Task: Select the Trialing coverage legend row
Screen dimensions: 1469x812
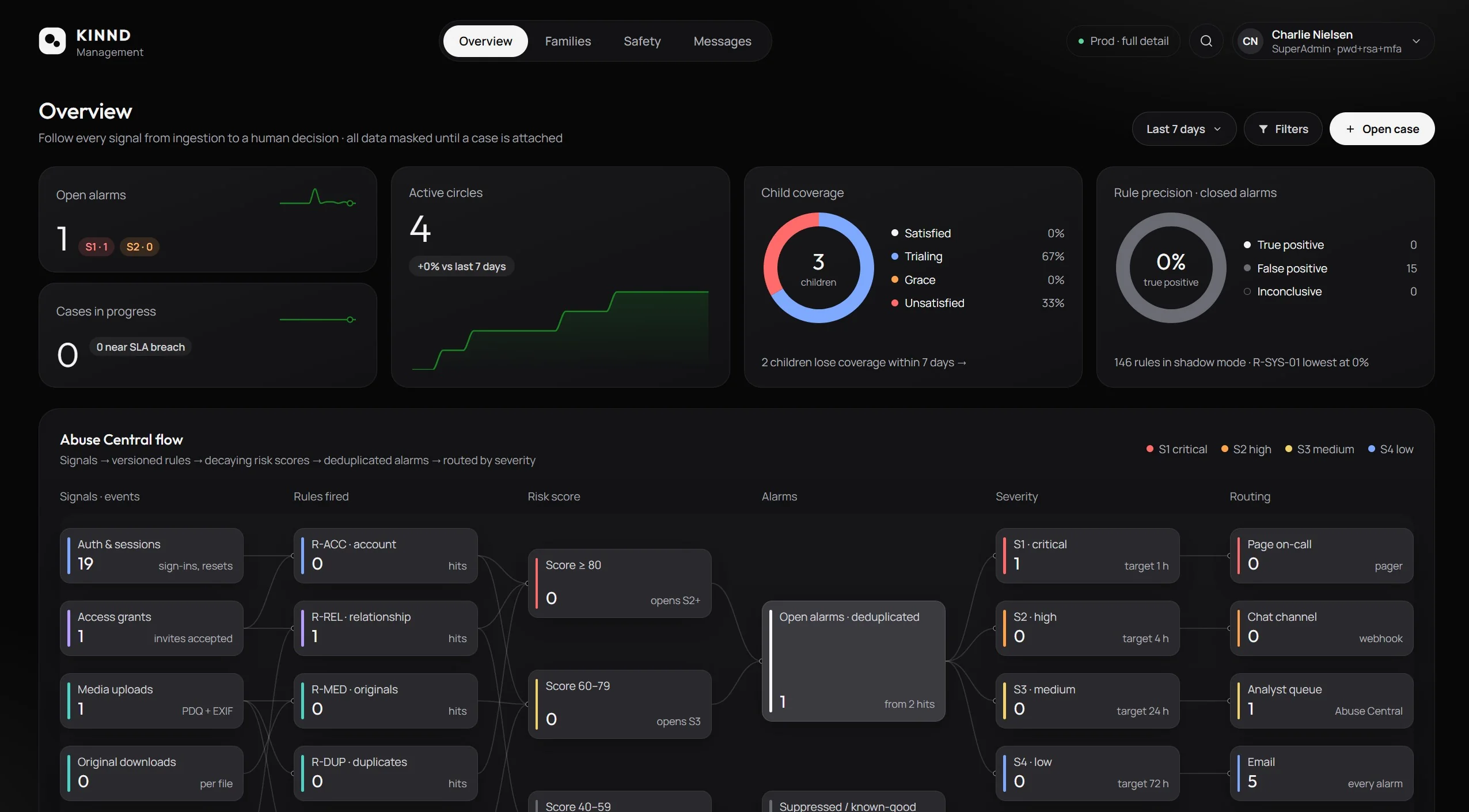Action: [x=977, y=256]
